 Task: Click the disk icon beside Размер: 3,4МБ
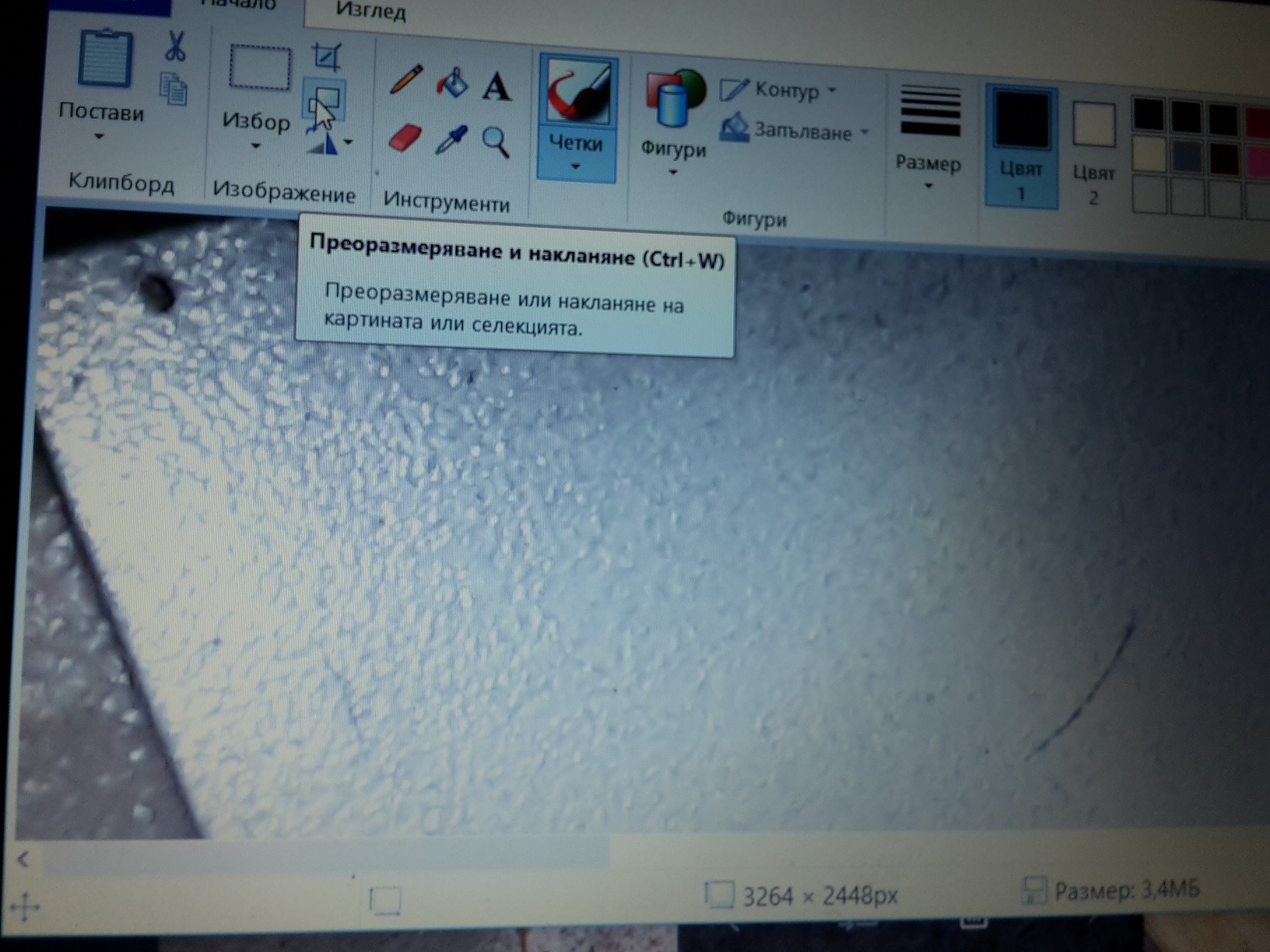(1033, 891)
